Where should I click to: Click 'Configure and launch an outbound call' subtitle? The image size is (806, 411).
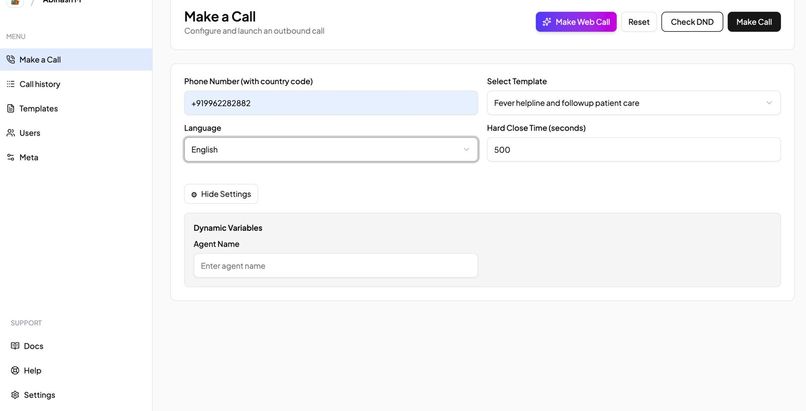pyautogui.click(x=254, y=31)
